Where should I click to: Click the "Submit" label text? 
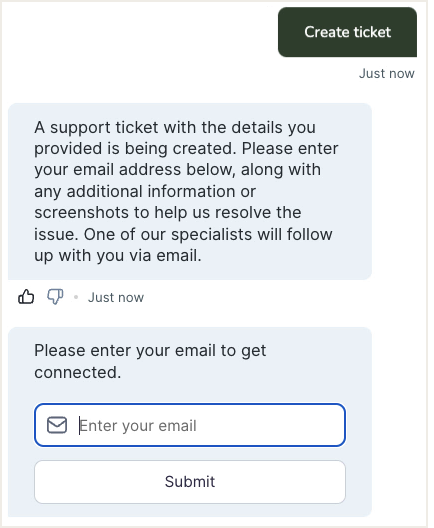(x=190, y=482)
